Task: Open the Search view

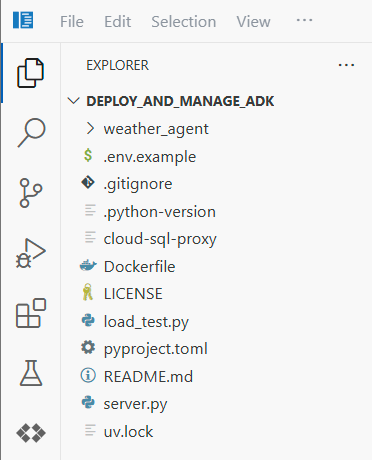Action: (x=31, y=133)
